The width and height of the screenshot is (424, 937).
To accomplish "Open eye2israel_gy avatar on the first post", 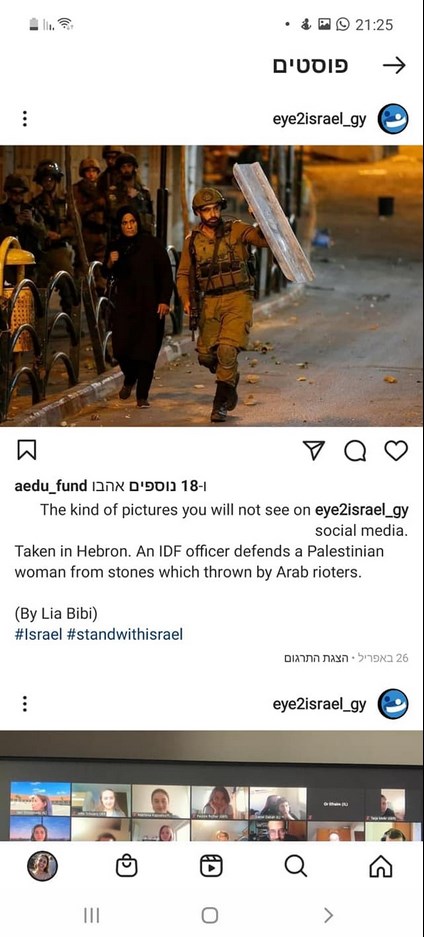I will [x=393, y=118].
